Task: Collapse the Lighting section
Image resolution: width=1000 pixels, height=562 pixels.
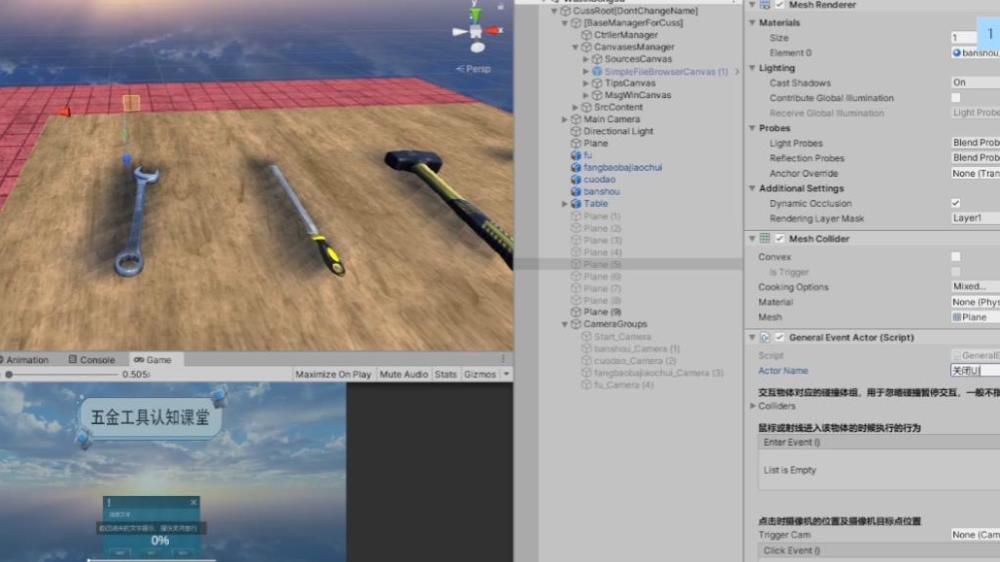Action: click(x=753, y=68)
